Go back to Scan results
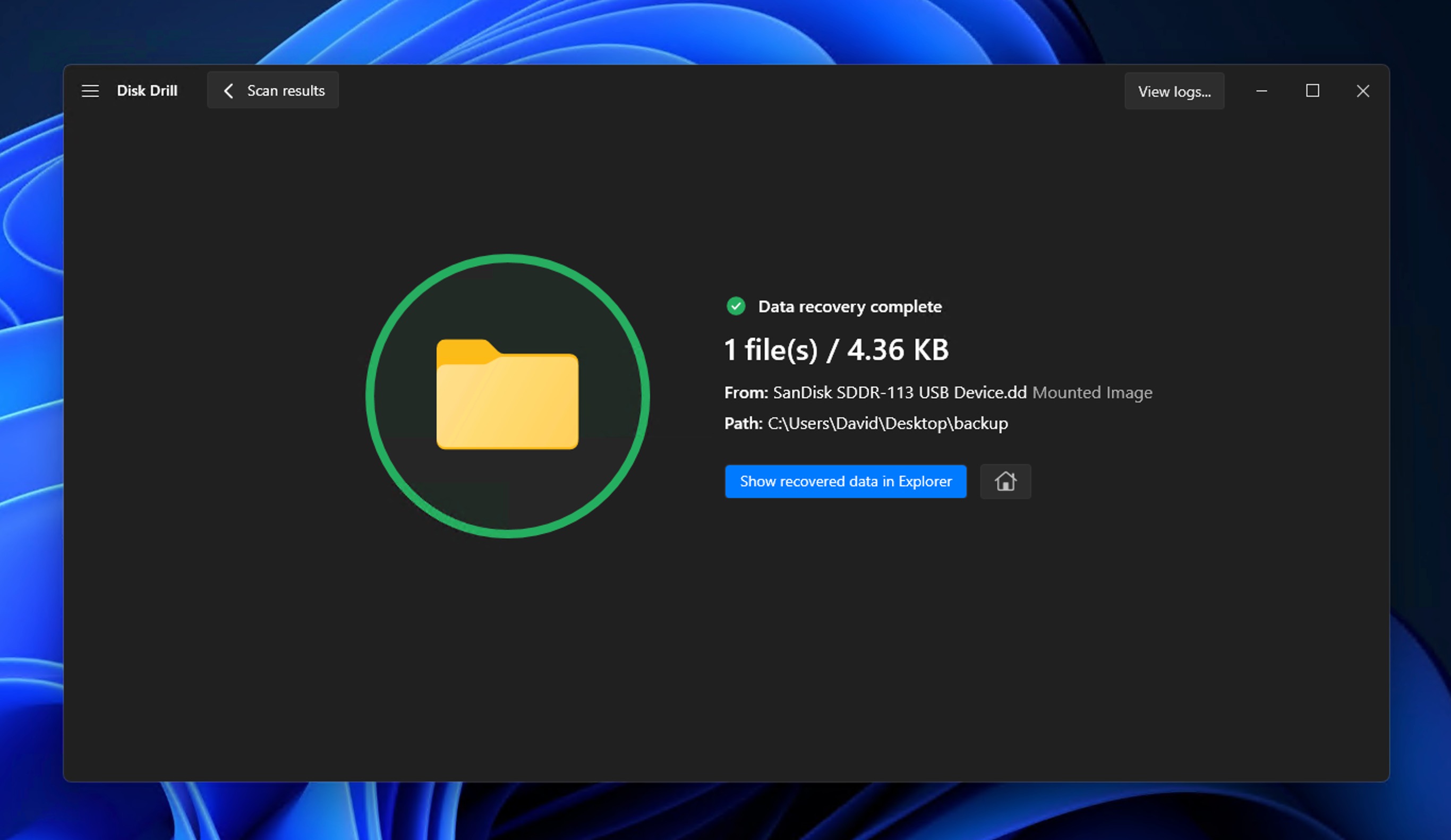The width and height of the screenshot is (1451, 840). 273,90
